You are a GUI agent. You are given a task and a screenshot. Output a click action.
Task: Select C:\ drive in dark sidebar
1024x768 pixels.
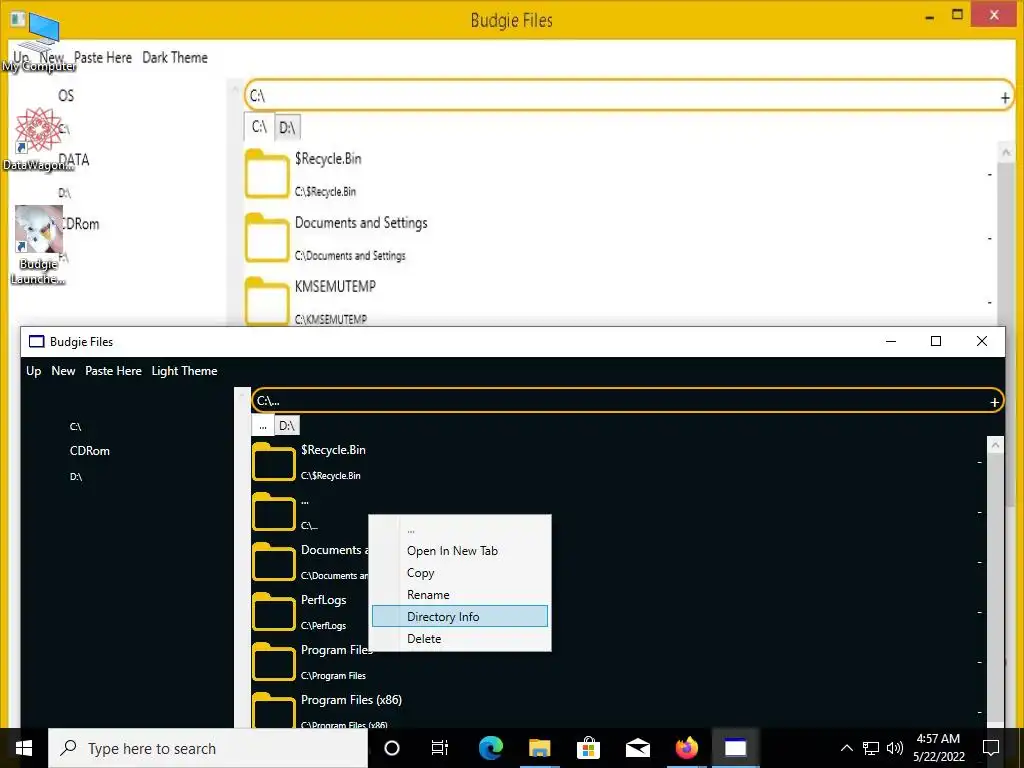(76, 426)
